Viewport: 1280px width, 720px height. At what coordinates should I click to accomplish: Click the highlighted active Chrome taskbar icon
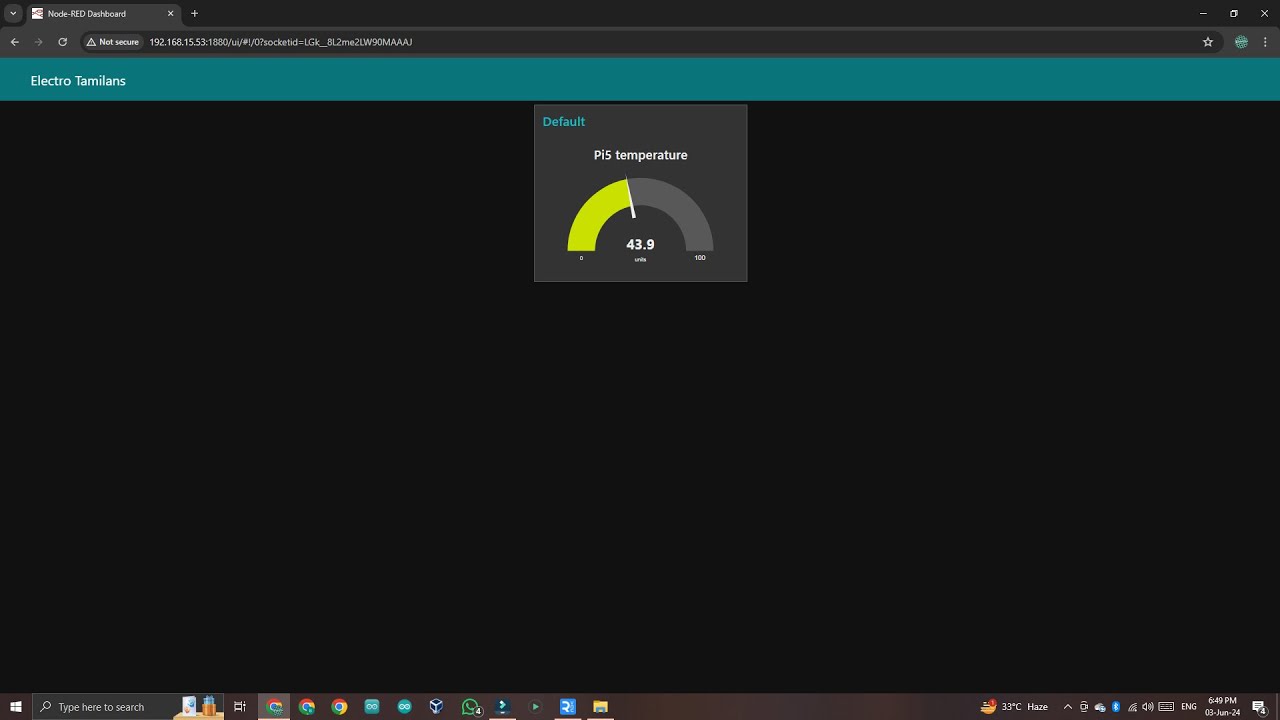click(x=275, y=707)
